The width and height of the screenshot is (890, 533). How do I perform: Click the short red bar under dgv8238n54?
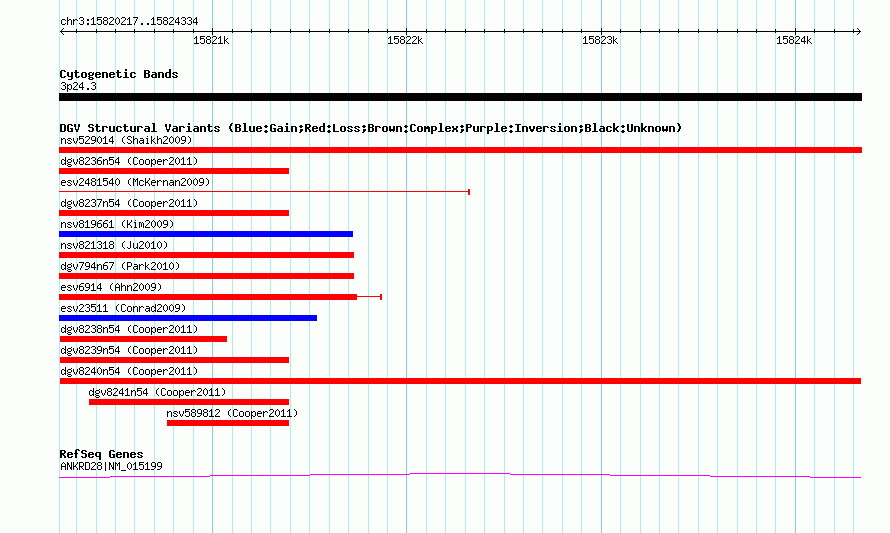[143, 339]
